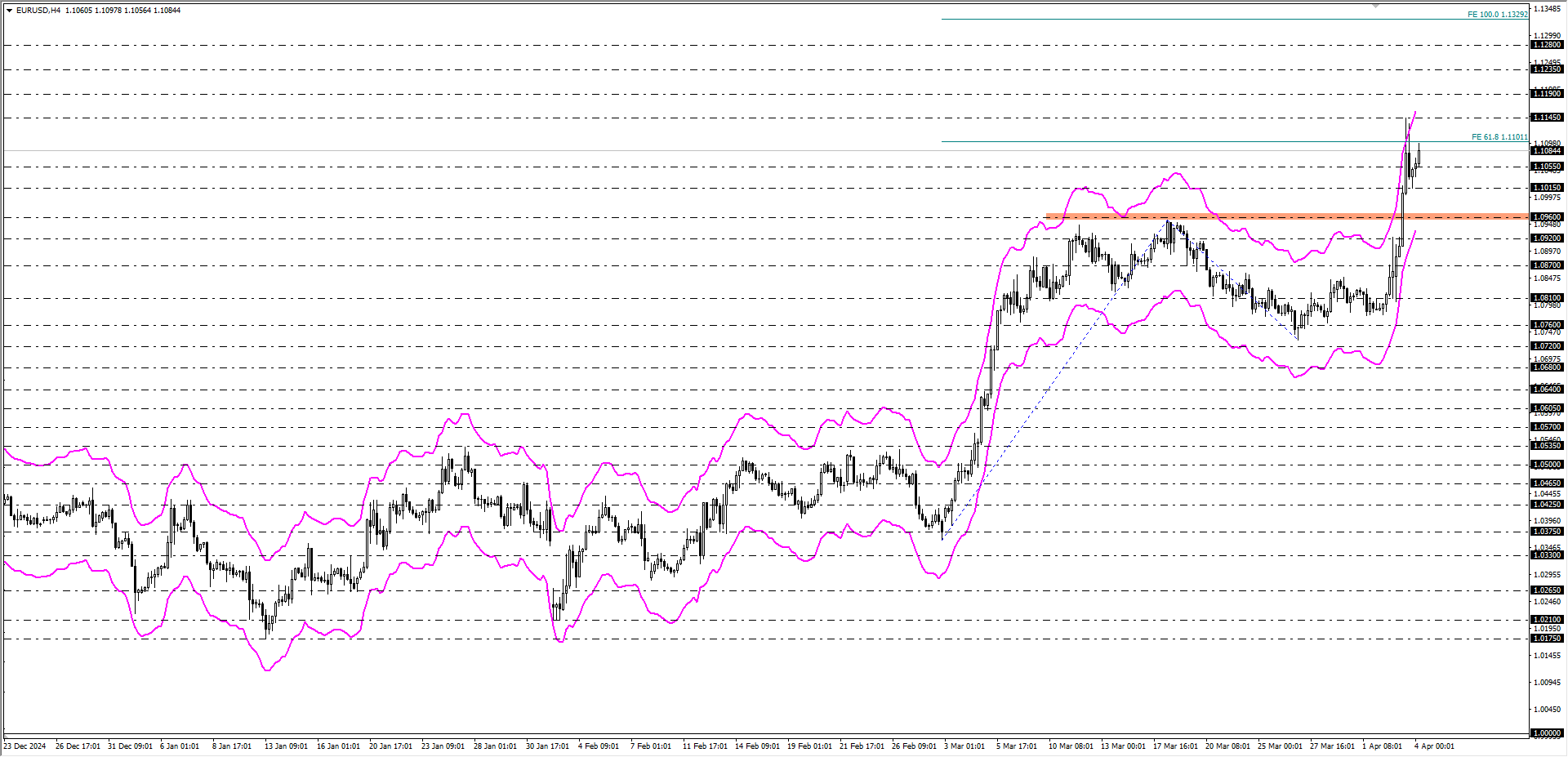Click the 1.01750 price level label
Viewport: 1568px width, 757px height.
[x=1547, y=639]
